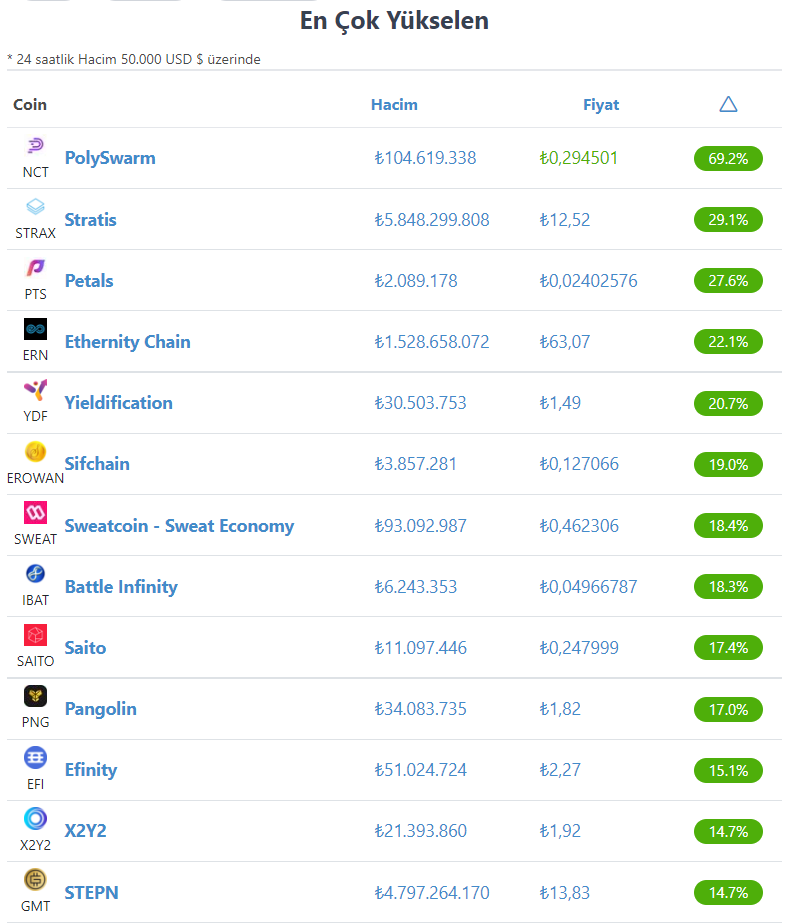
Task: Click Stratis's green 29.1% change badge
Action: [x=728, y=219]
